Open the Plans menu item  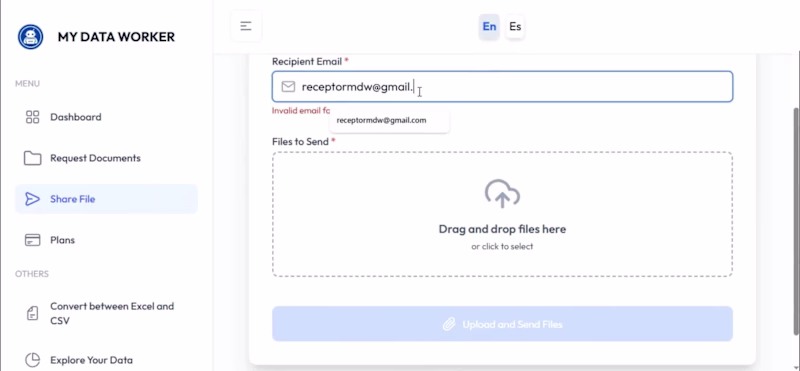106,240
